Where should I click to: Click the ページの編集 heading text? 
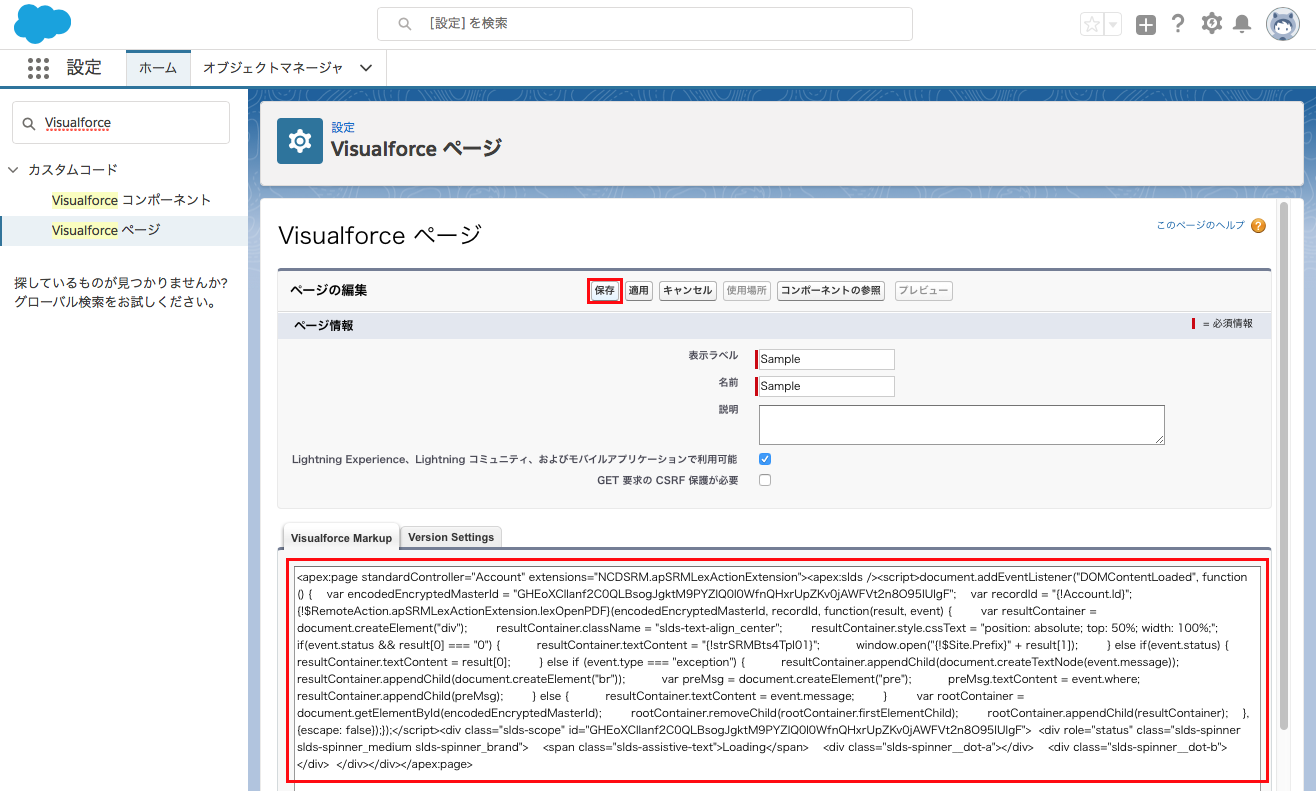pos(328,290)
